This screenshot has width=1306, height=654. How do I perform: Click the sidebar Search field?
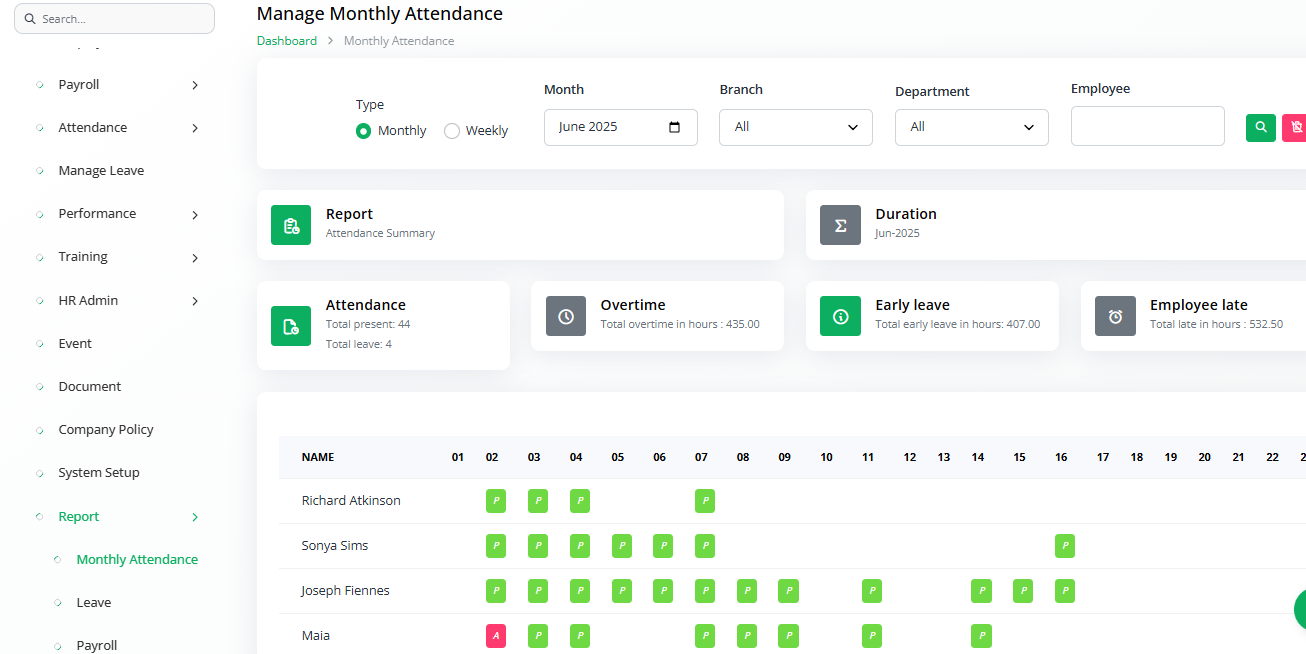pos(114,18)
